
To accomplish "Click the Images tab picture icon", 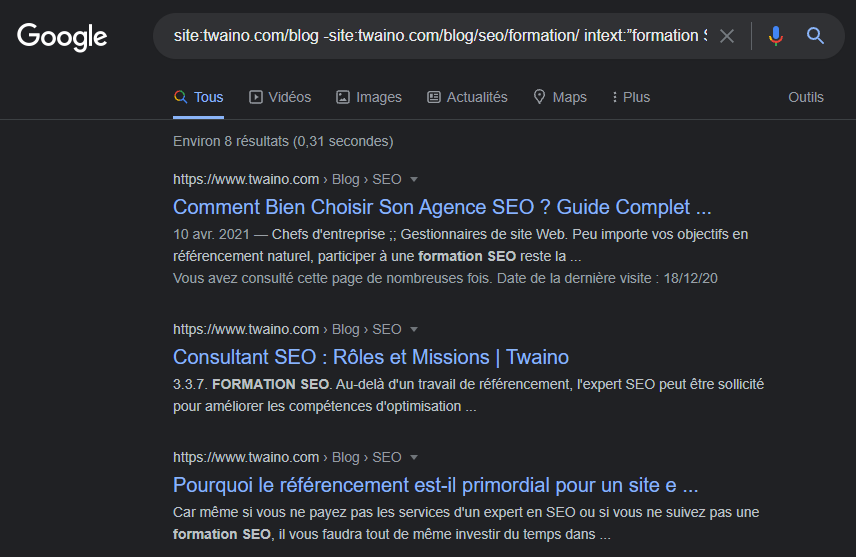I will (x=343, y=97).
